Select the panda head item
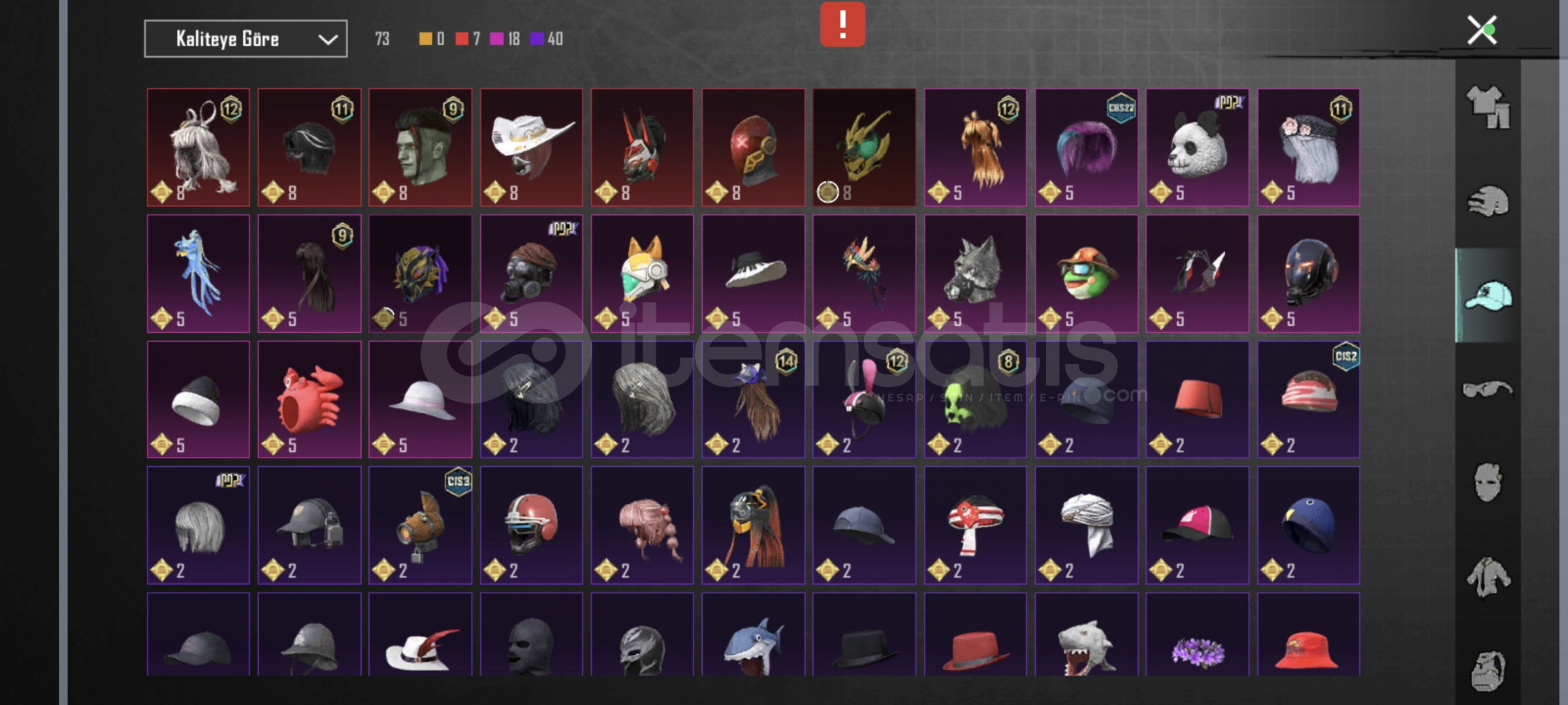 [1197, 148]
